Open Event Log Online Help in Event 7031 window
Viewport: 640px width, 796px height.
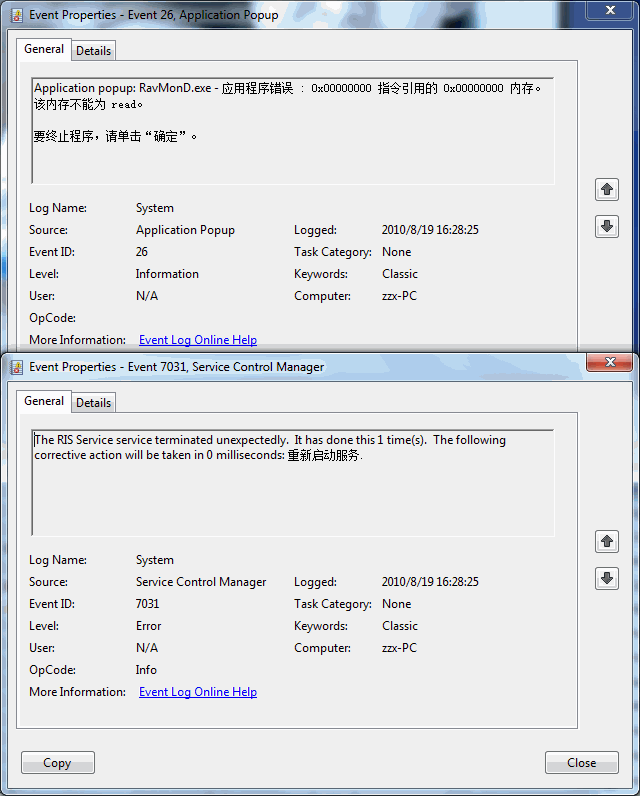click(198, 691)
